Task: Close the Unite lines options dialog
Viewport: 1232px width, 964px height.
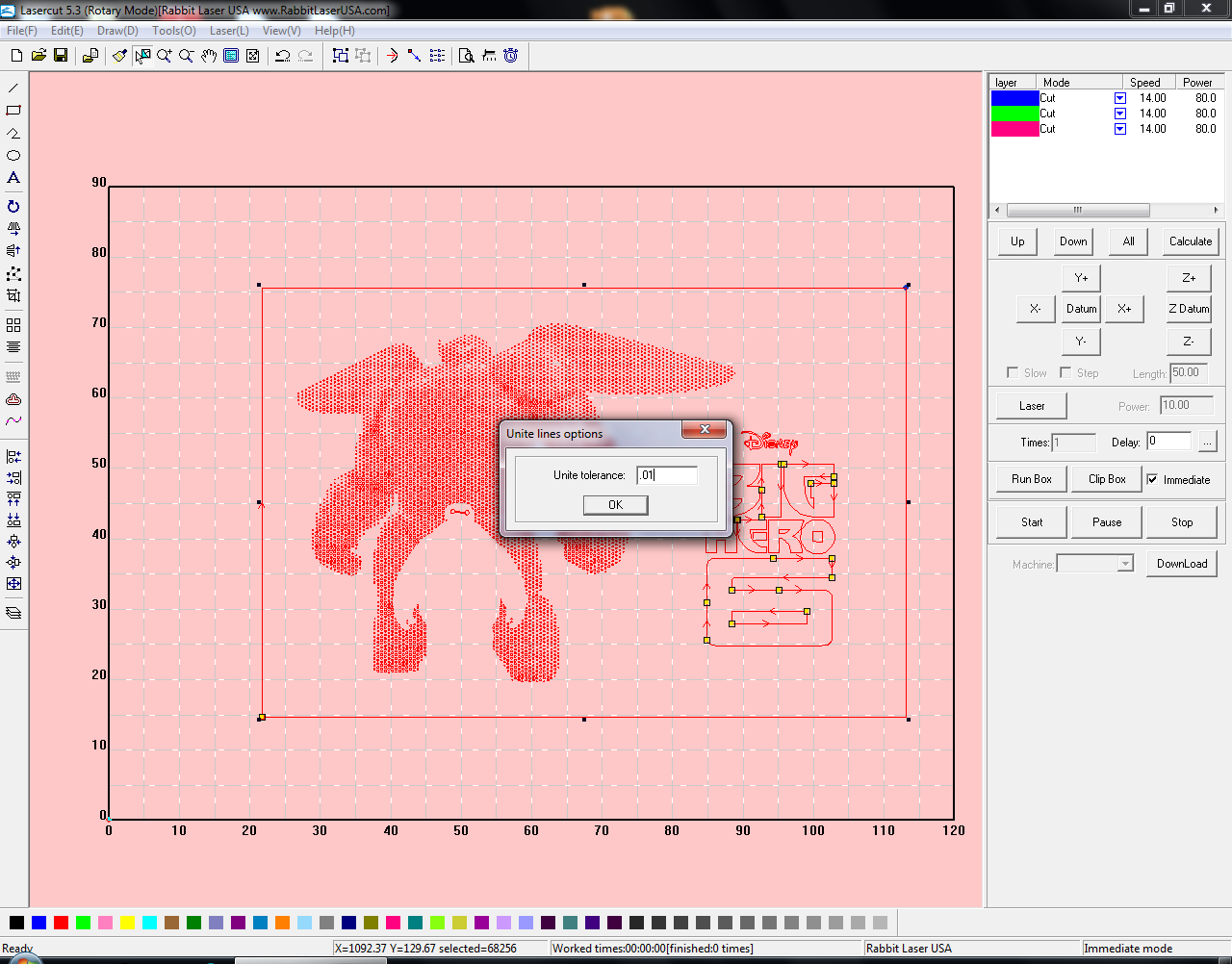Action: (x=705, y=430)
